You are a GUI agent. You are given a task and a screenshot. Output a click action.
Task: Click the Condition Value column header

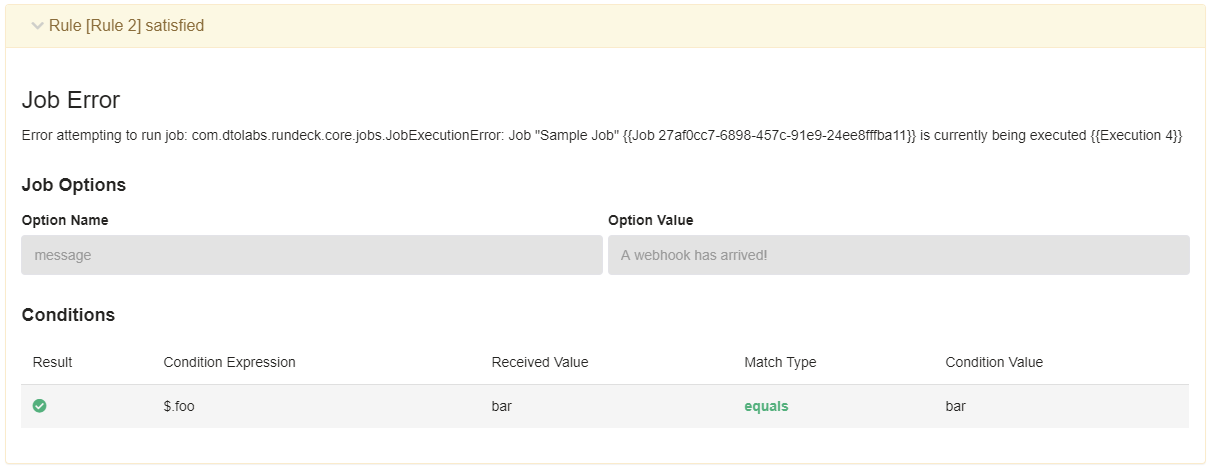994,362
